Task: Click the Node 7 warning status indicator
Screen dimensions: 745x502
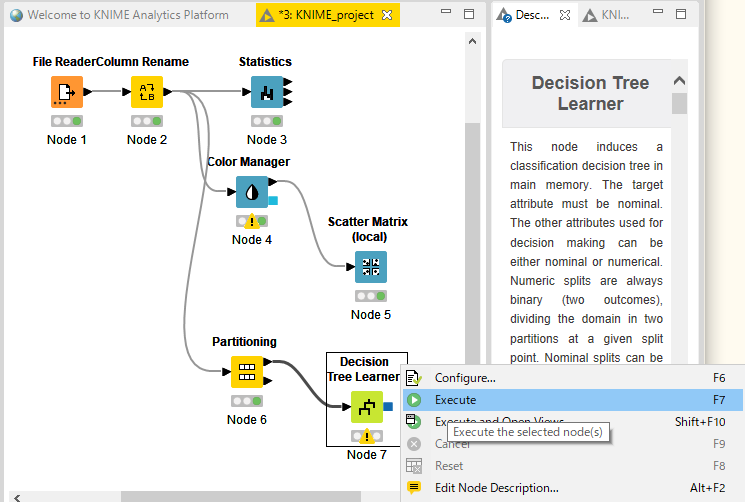Action: [367, 436]
